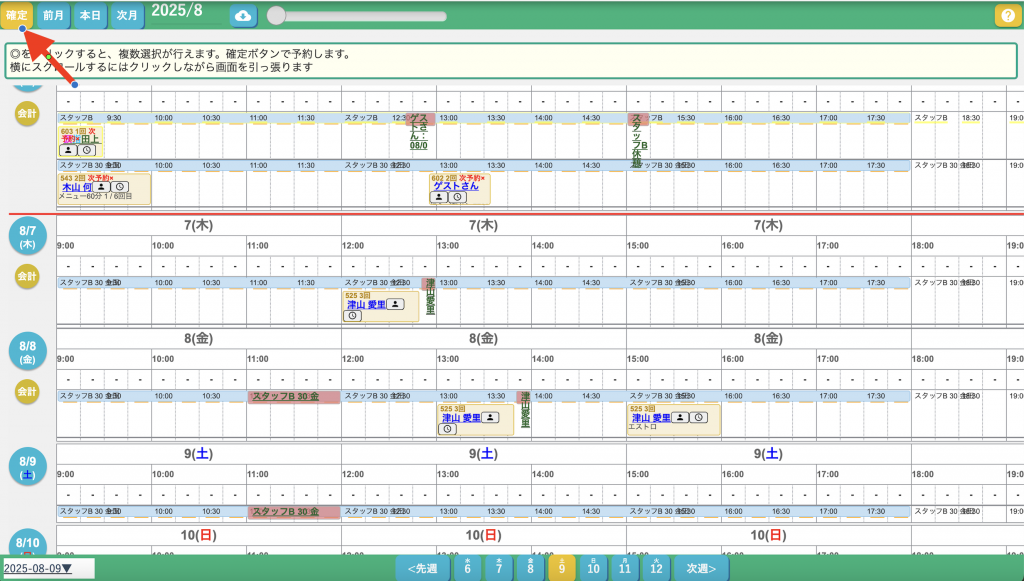The width and height of the screenshot is (1024, 581).
Task: Select day 10 (日) in bottom bar
Action: (593, 568)
